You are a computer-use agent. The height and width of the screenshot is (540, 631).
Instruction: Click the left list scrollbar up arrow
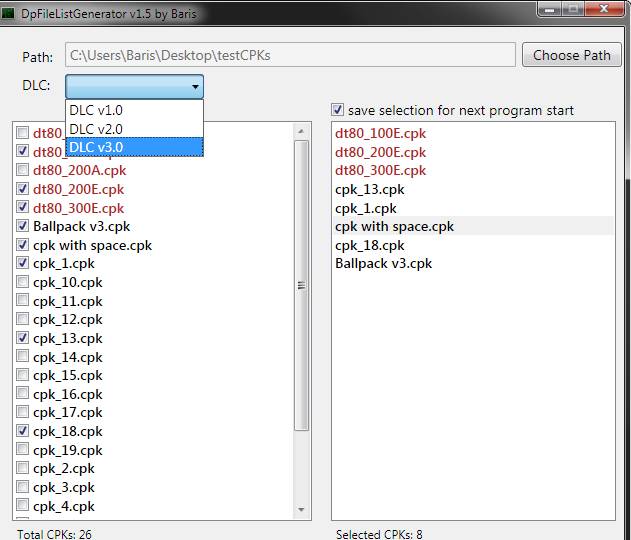(x=301, y=131)
